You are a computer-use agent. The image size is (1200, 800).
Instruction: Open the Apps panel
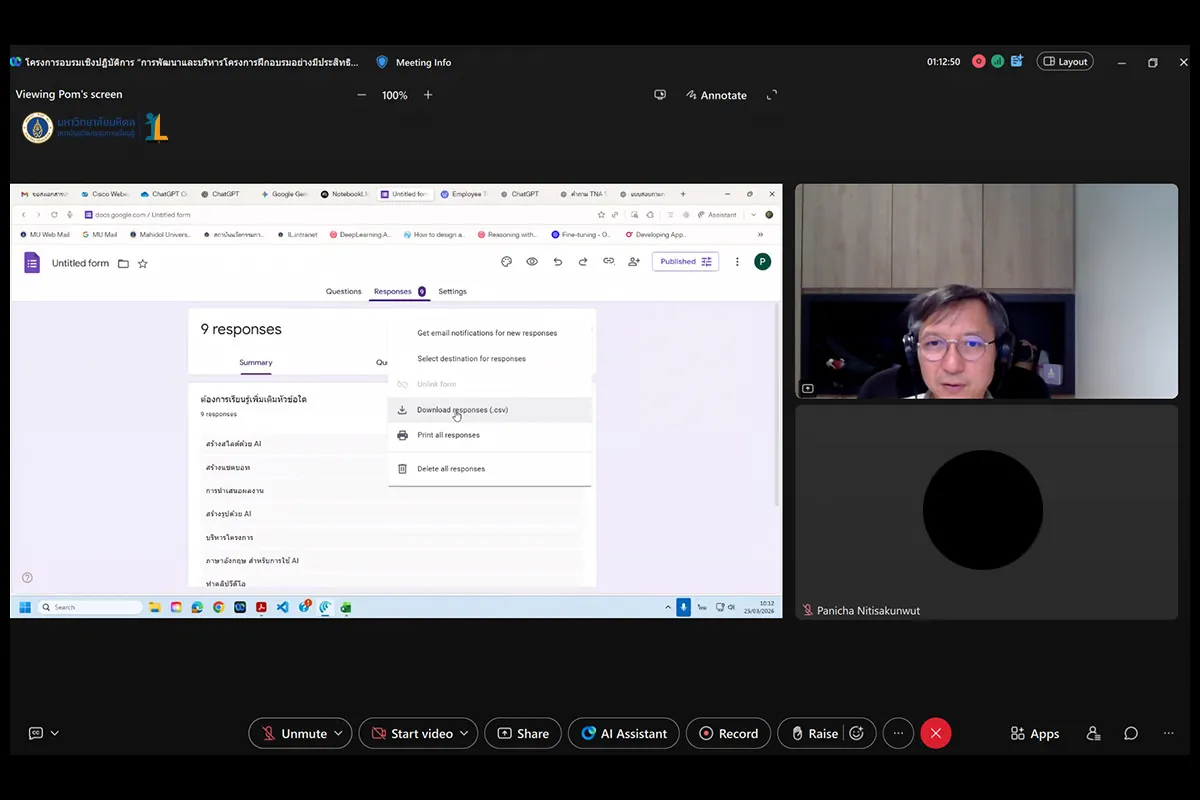(1034, 733)
